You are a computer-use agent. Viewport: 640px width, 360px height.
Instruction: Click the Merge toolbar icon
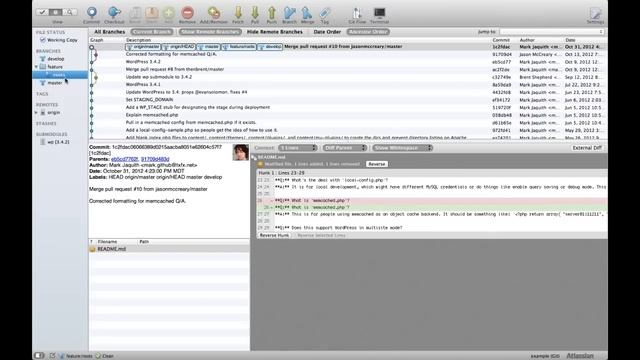(307, 13)
